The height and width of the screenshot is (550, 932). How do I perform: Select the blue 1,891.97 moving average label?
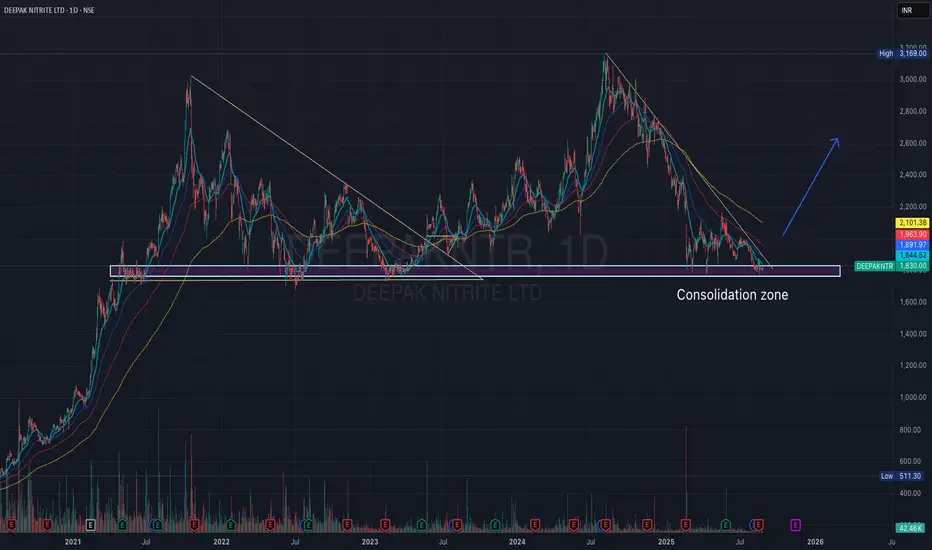pos(912,245)
